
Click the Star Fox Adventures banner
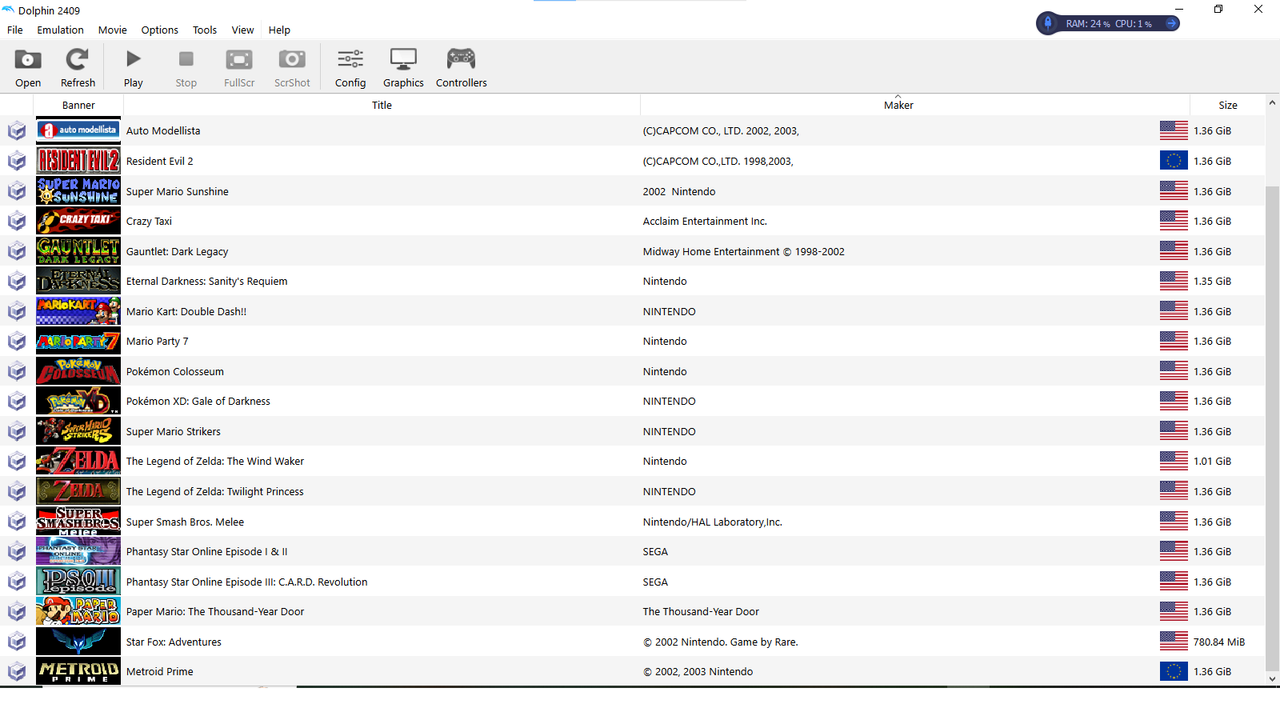point(78,641)
